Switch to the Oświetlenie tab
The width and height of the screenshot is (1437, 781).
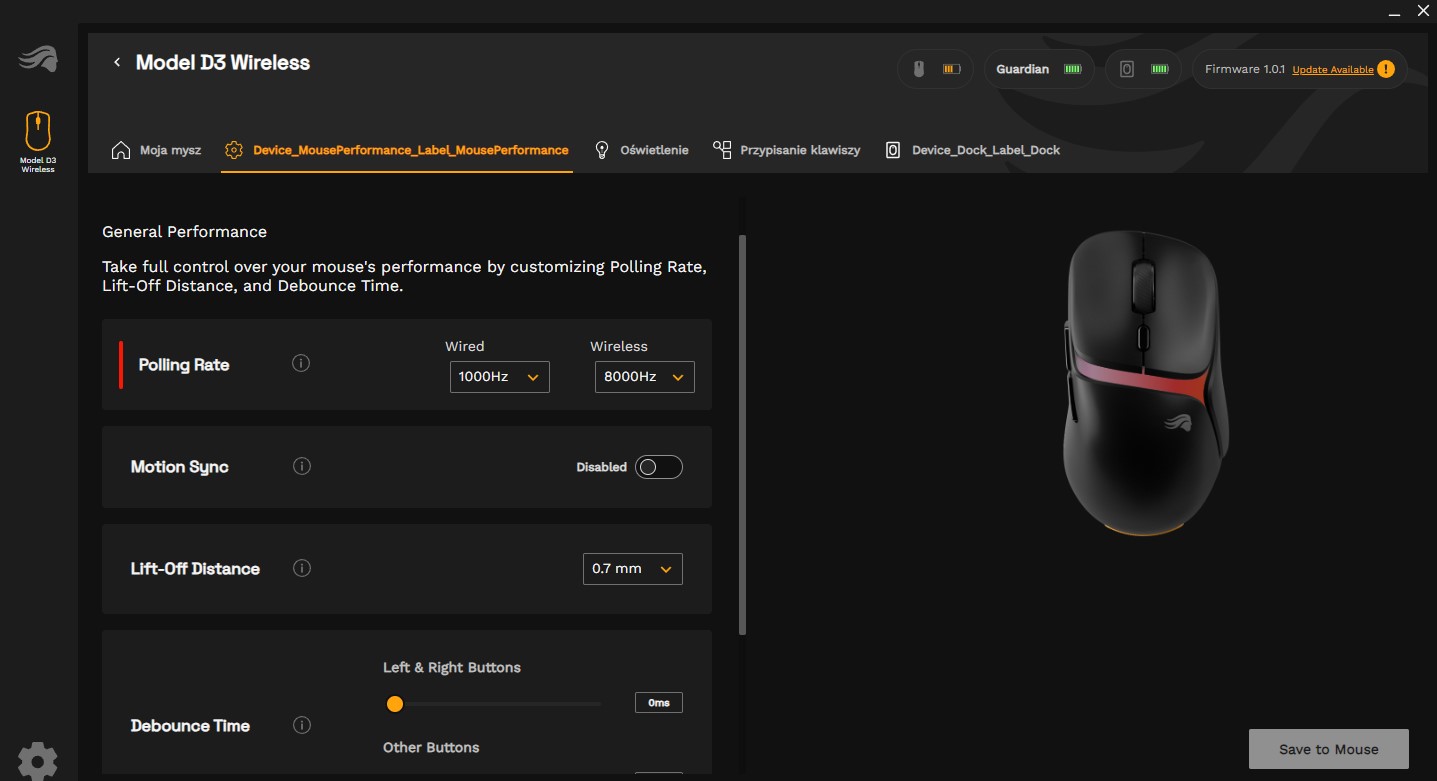point(641,150)
